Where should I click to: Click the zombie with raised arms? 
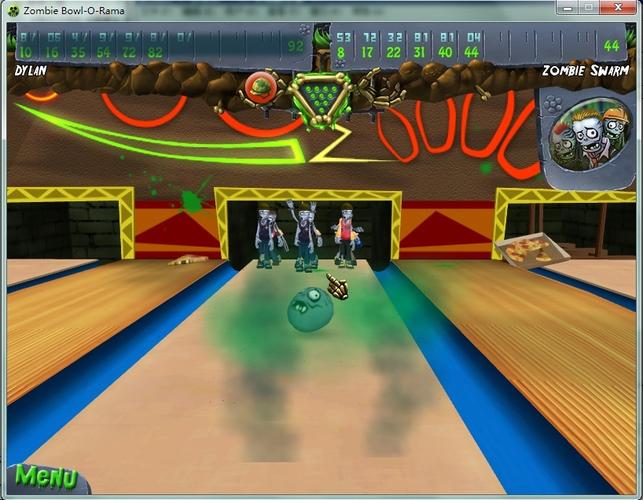click(x=305, y=235)
